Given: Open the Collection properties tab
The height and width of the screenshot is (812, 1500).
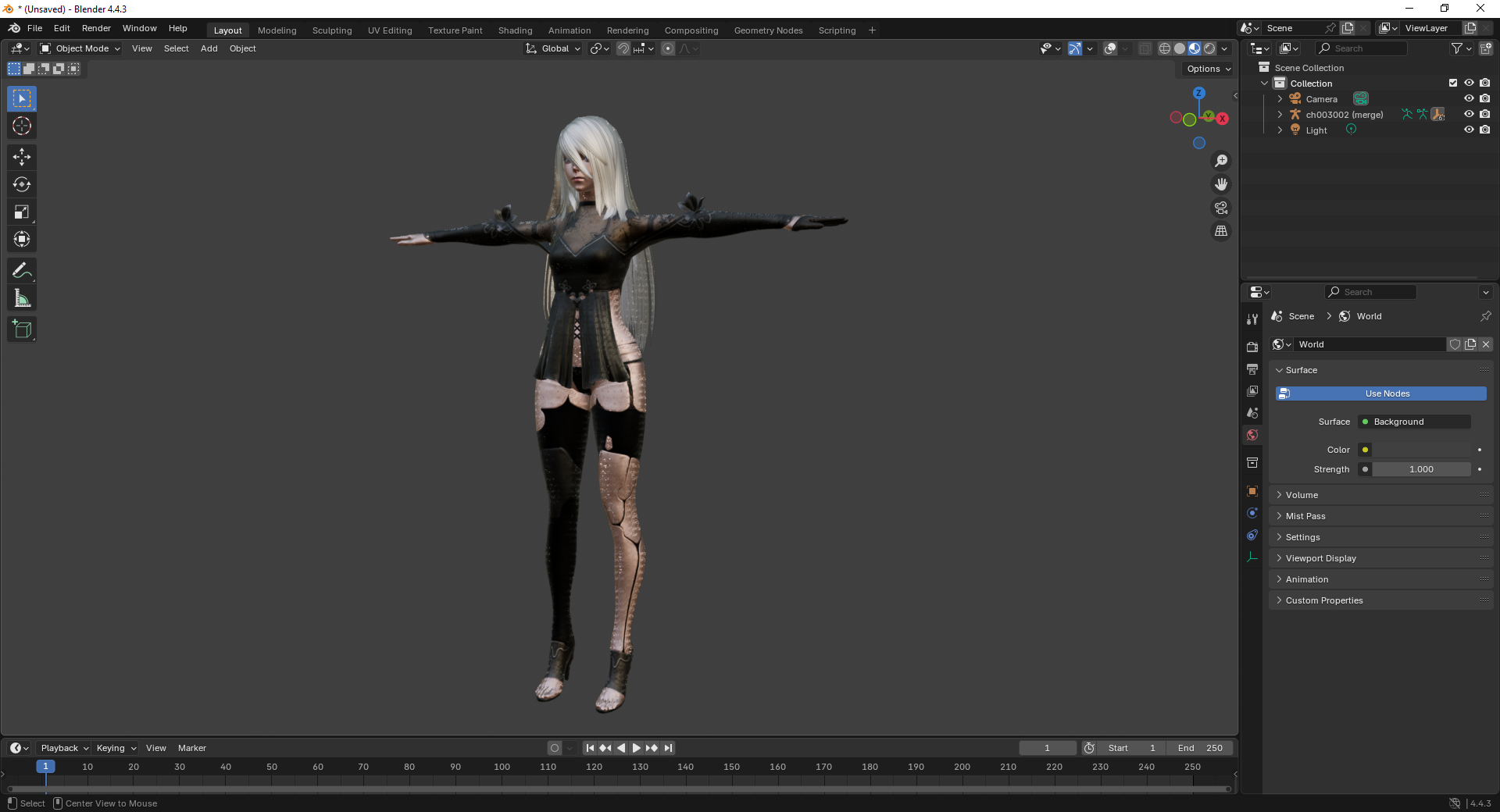Looking at the screenshot, I should [x=1252, y=463].
